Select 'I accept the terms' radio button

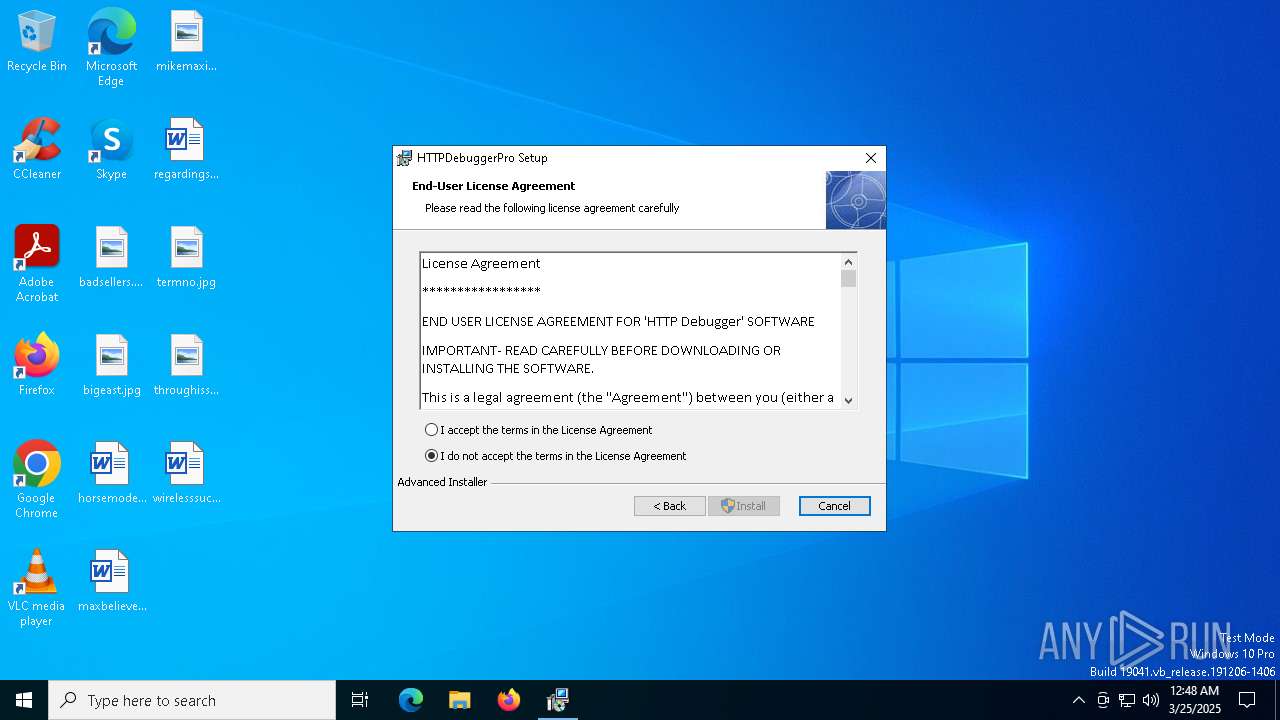pos(432,430)
